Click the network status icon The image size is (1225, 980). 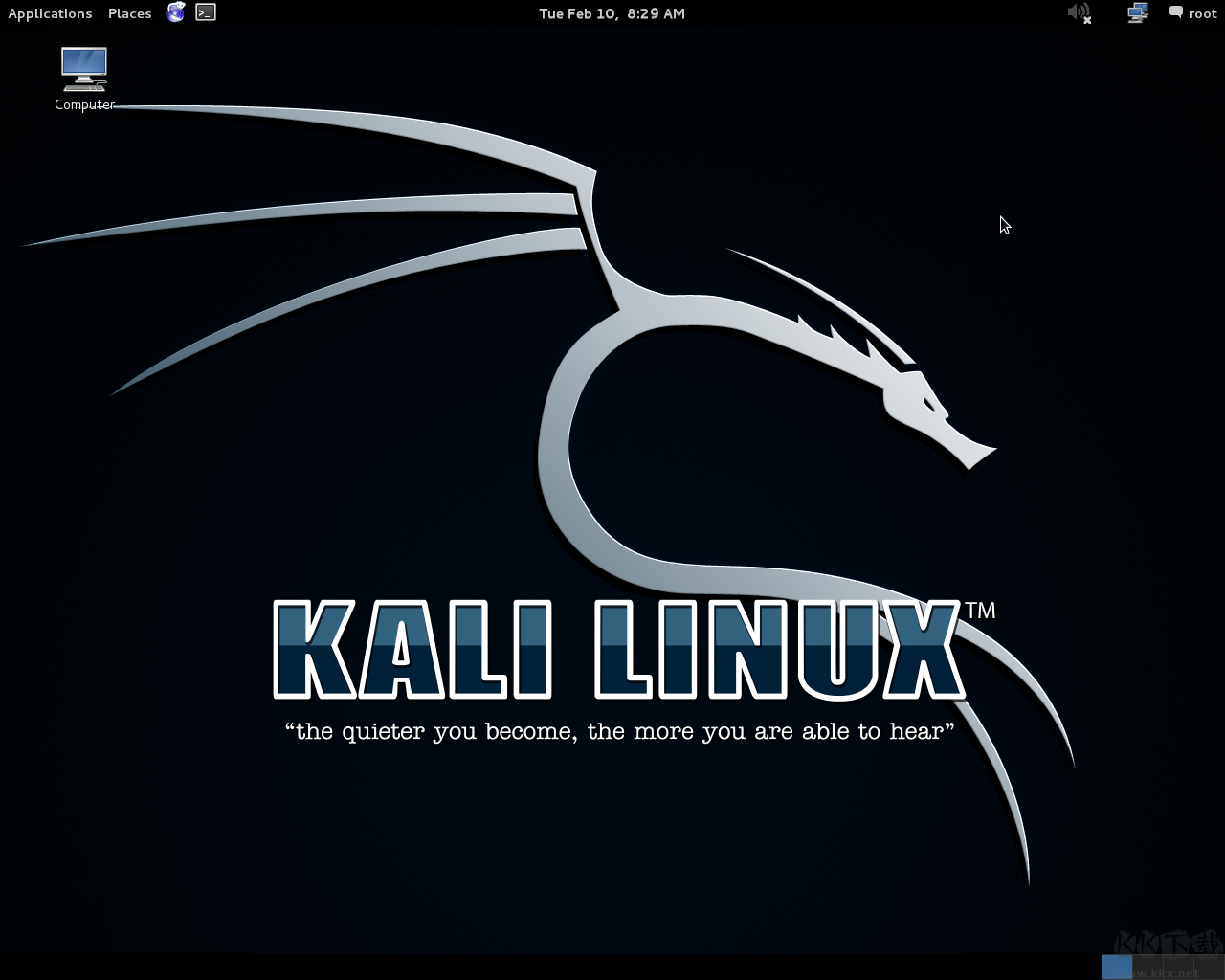point(1137,12)
